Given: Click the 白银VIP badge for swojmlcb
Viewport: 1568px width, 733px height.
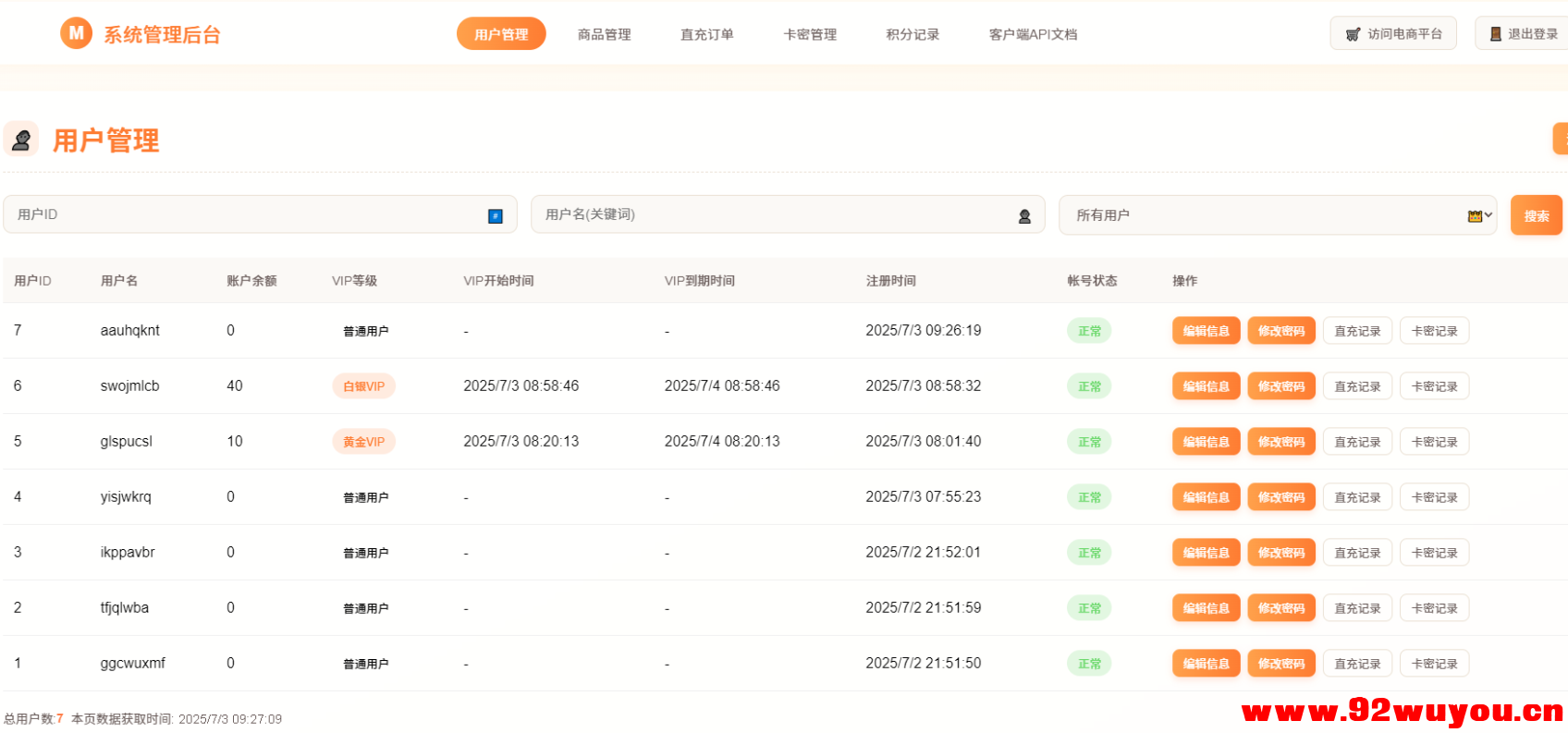Looking at the screenshot, I should click(363, 386).
